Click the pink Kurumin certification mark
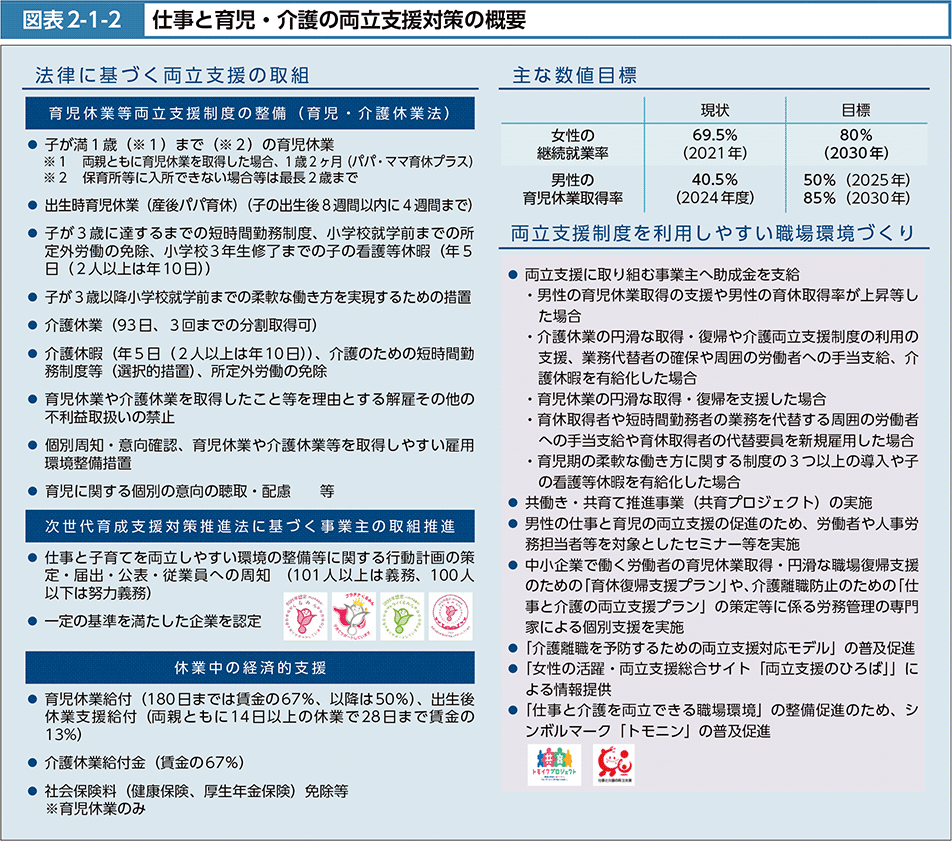The image size is (952, 841). [305, 616]
